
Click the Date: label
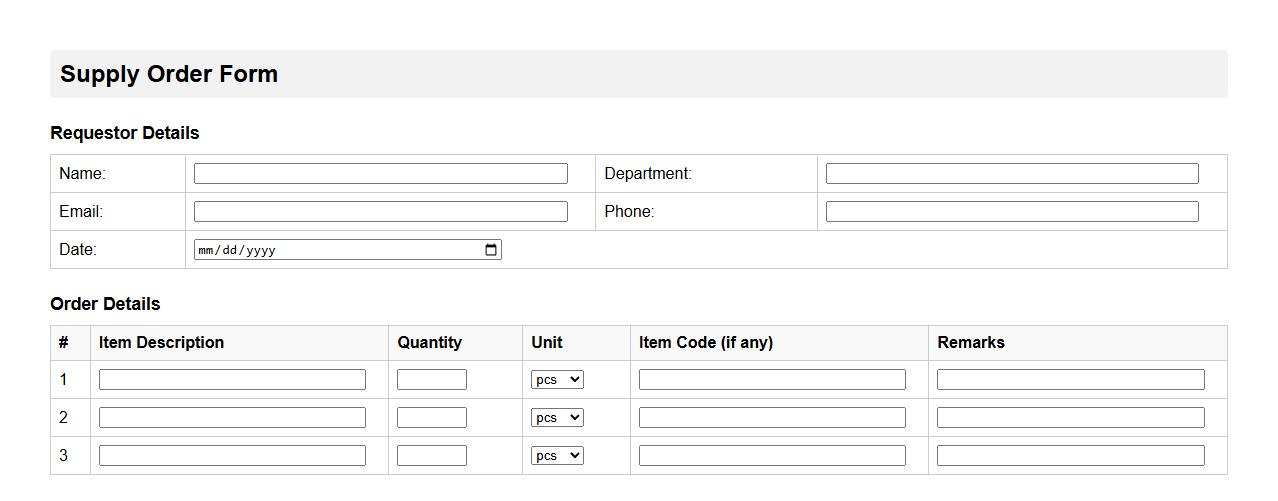pos(78,250)
